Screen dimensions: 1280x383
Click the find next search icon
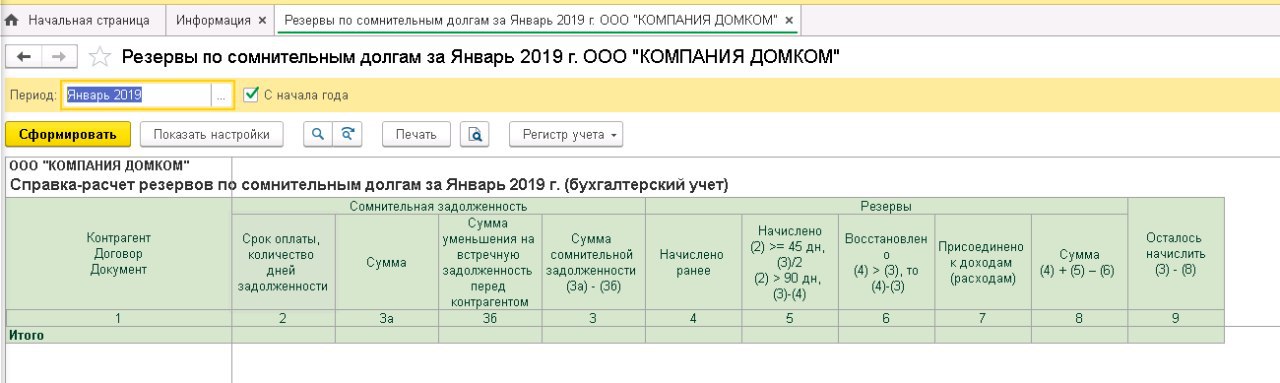coord(347,134)
